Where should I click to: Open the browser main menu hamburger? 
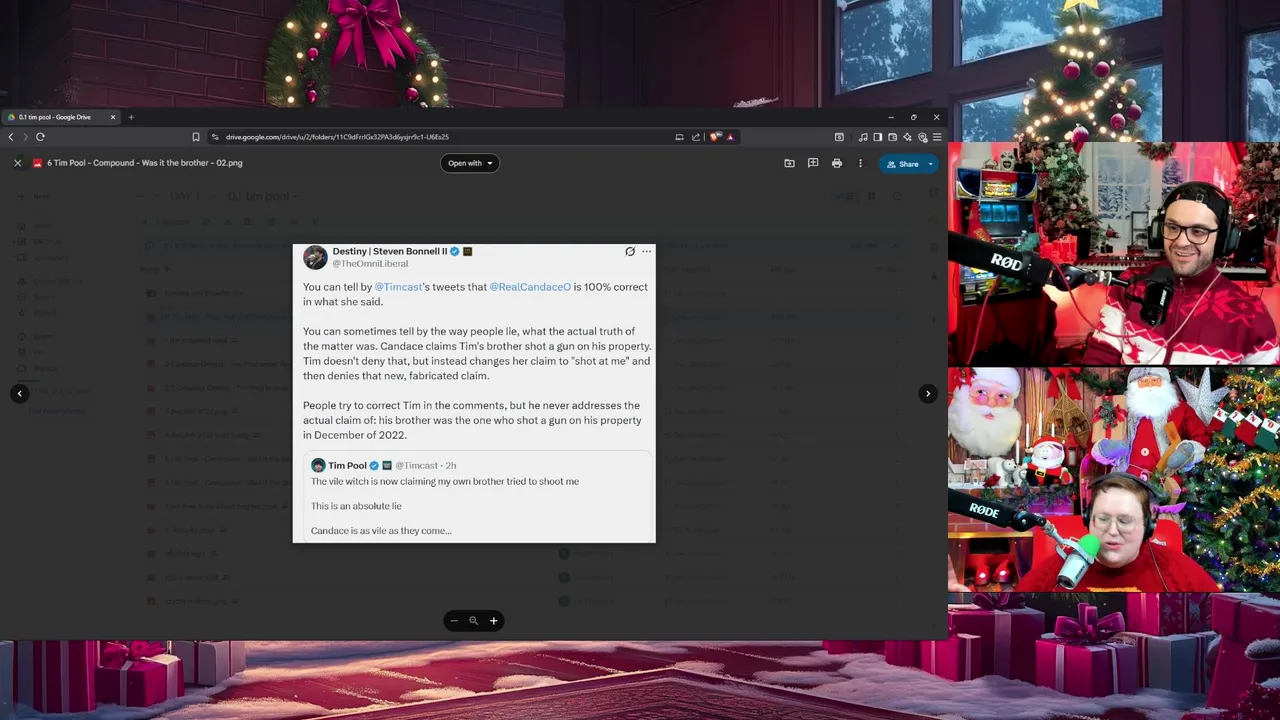tap(936, 137)
